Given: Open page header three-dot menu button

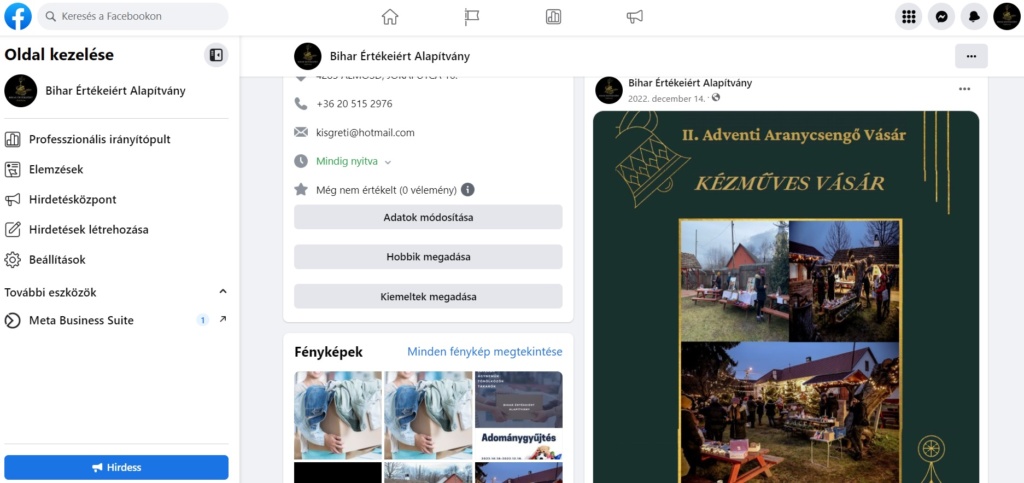Looking at the screenshot, I should [x=971, y=56].
